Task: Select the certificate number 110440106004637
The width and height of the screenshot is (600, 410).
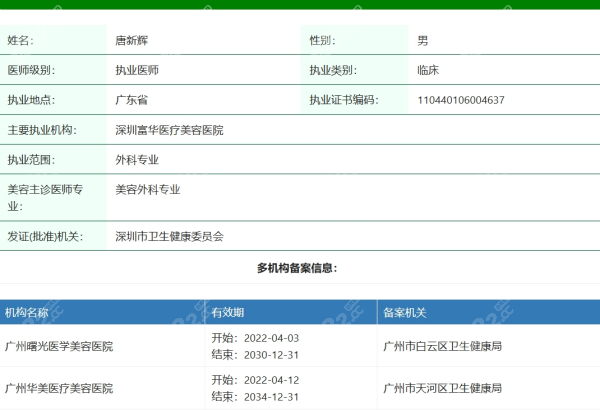Action: point(460,100)
